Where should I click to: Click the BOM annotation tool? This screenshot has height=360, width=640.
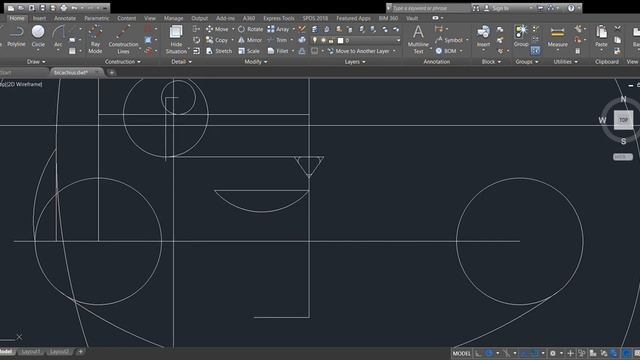pos(446,51)
